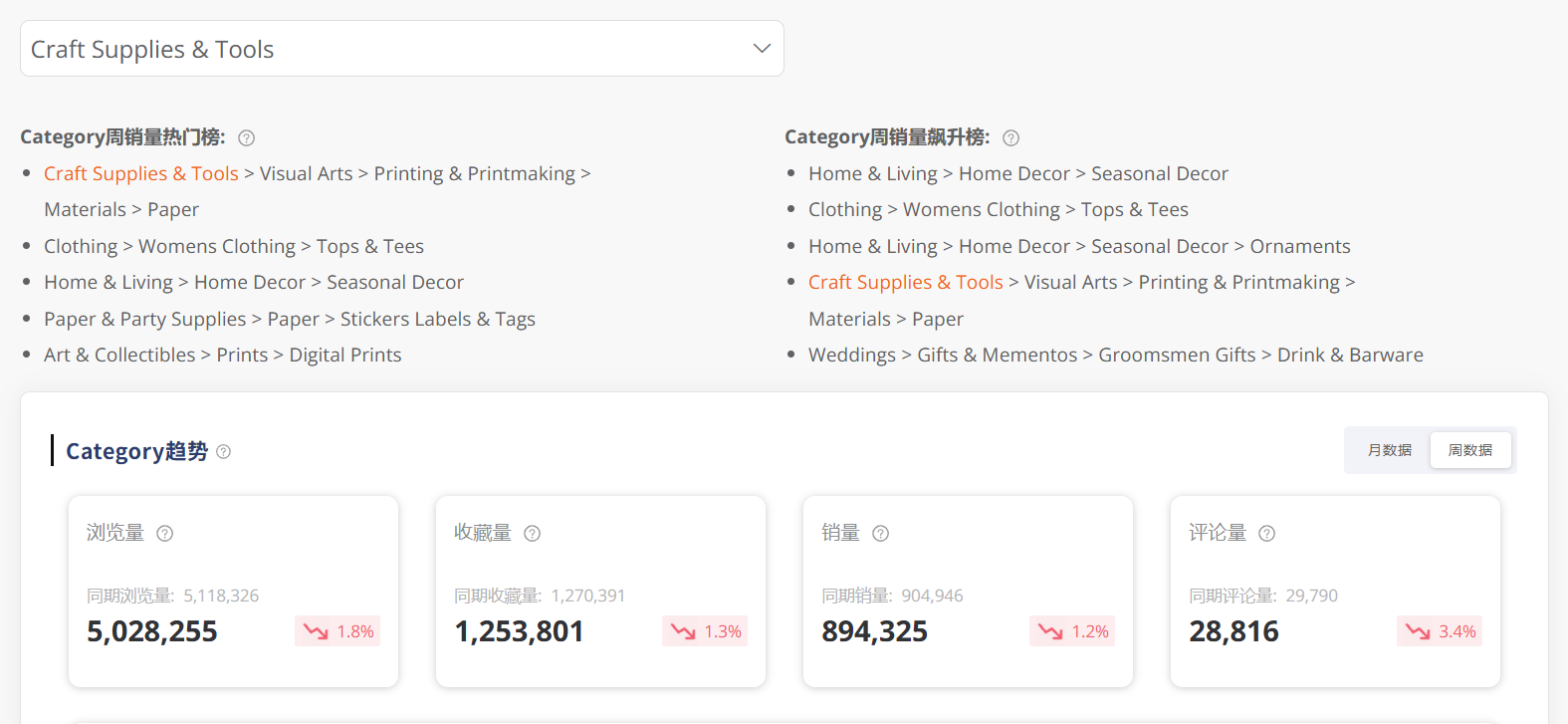Viewport: 1568px width, 724px height.
Task: Select Art & Collectibles > Prints > Digital Prints
Action: [223, 356]
